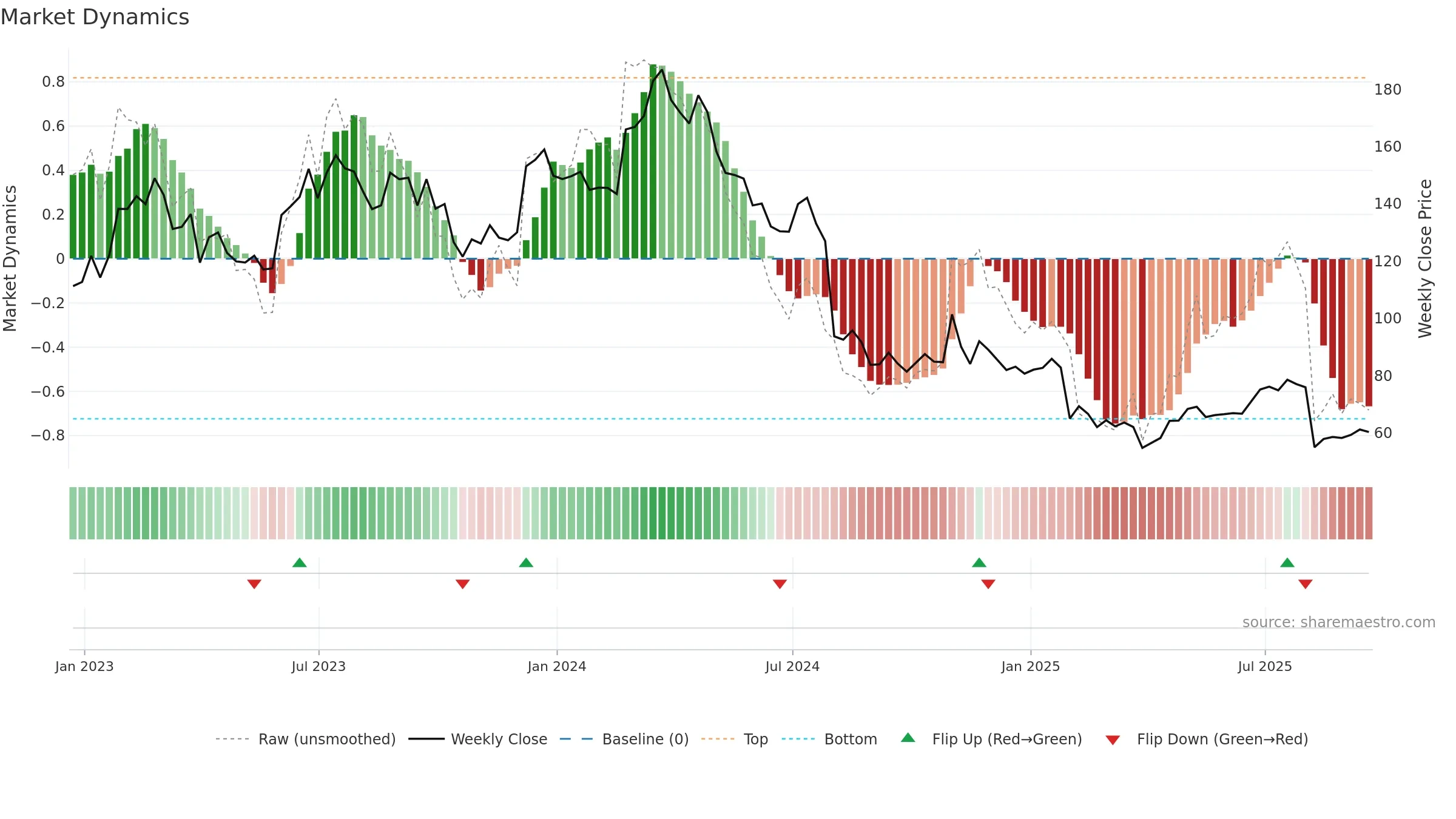Click the 0.2 left axis tick label
The width and height of the screenshot is (1456, 819).
pyautogui.click(x=53, y=215)
